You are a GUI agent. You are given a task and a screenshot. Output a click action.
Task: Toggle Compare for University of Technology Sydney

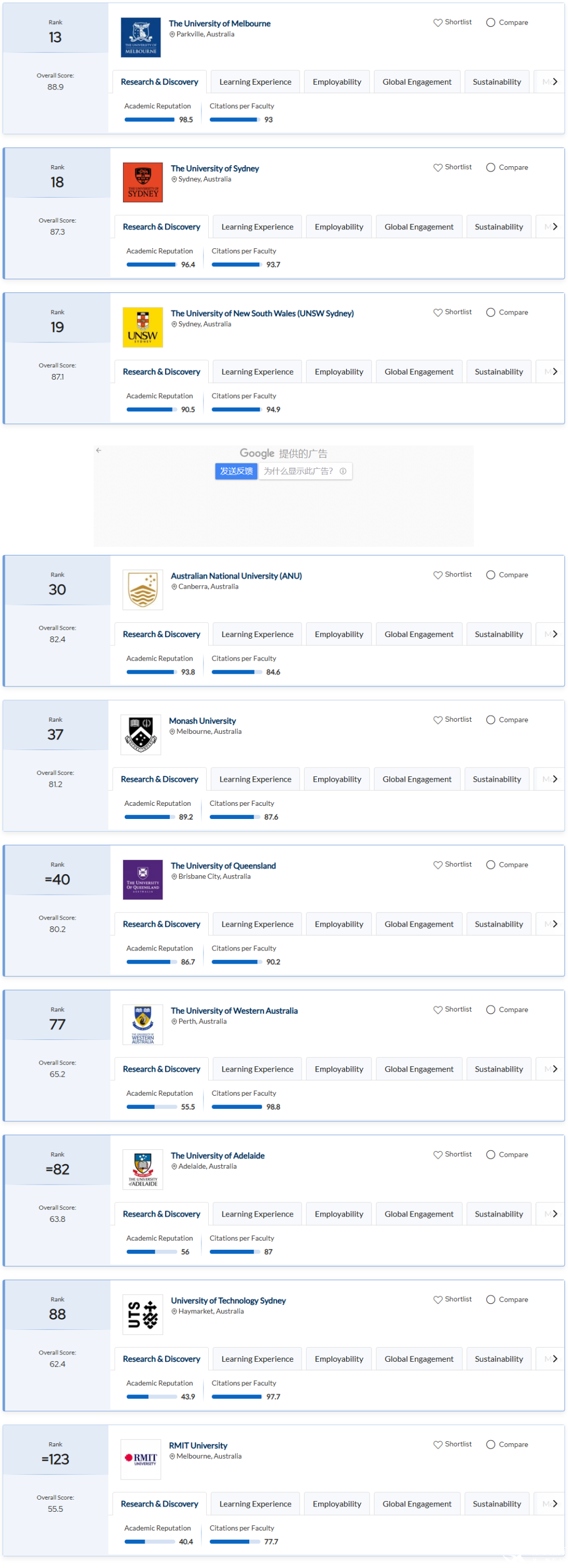[x=491, y=1299]
